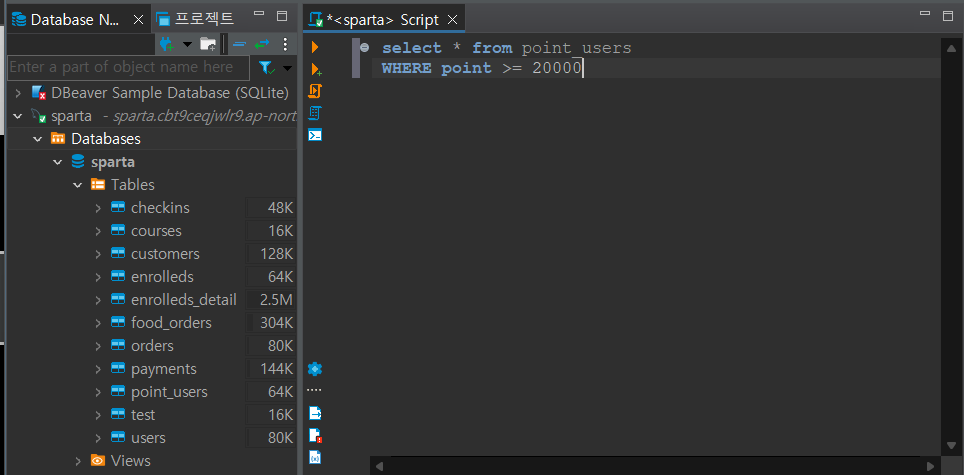Expand the Views folder
Screen dimensions: 964x475
coord(78,461)
